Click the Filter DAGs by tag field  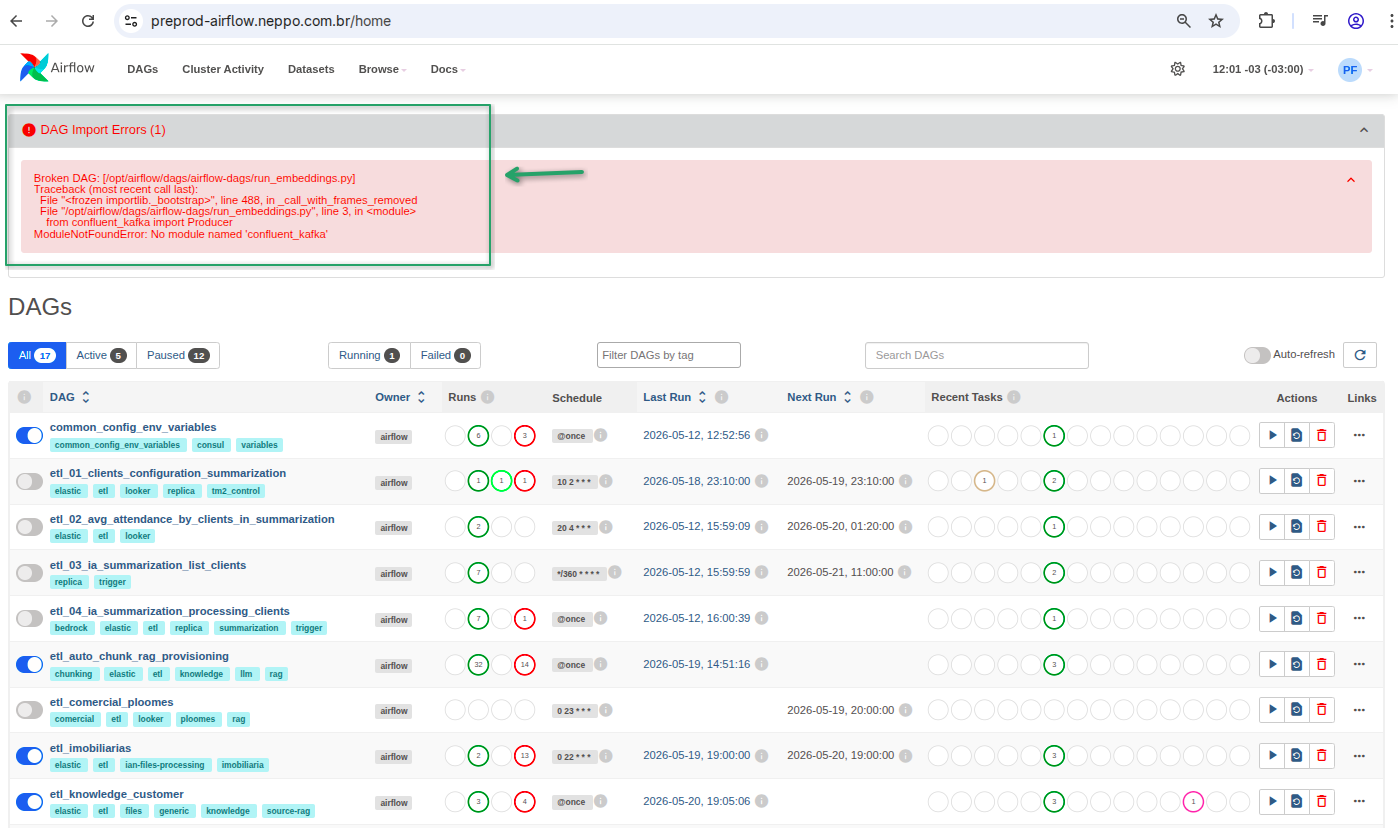[x=669, y=355]
